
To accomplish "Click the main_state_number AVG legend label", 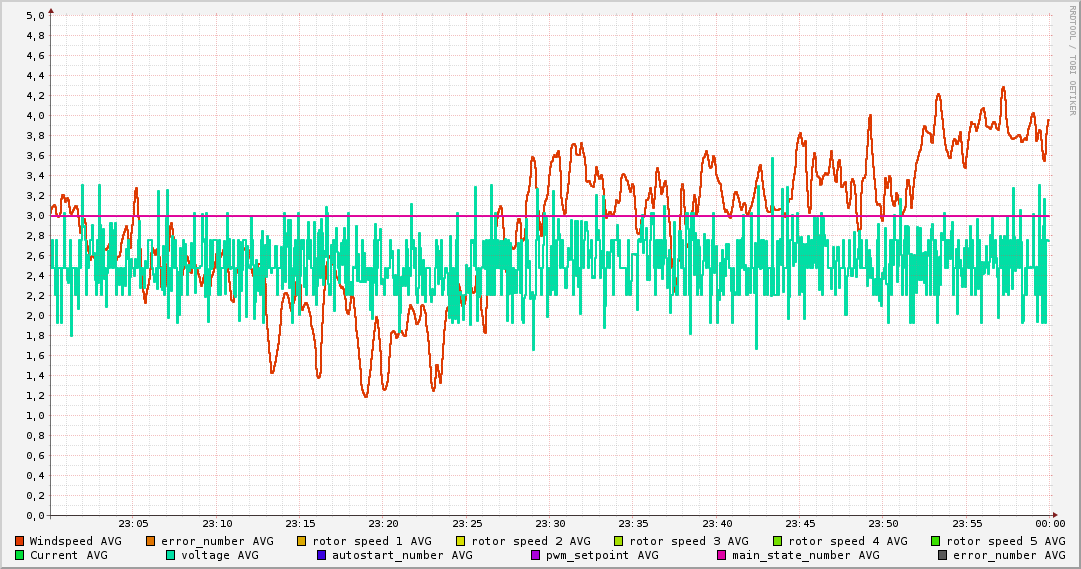I will [805, 555].
